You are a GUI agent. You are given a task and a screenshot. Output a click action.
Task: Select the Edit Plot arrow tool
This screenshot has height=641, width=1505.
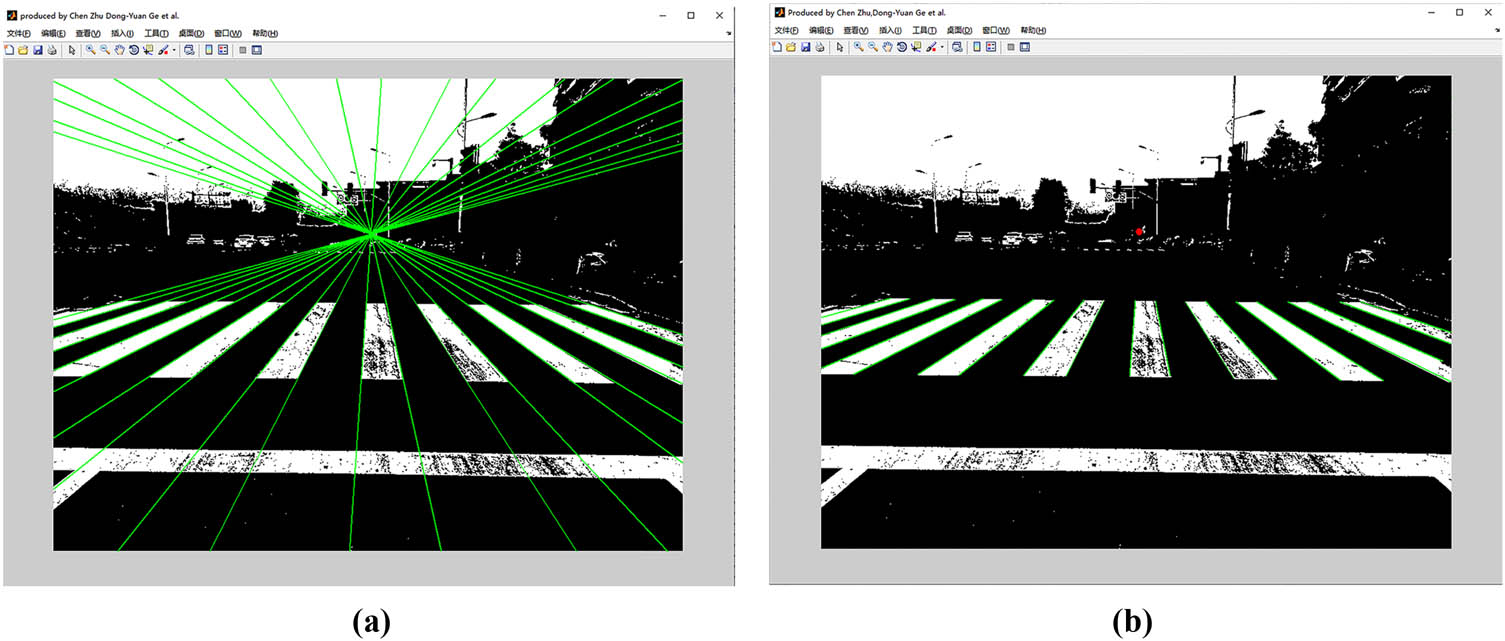pos(72,50)
